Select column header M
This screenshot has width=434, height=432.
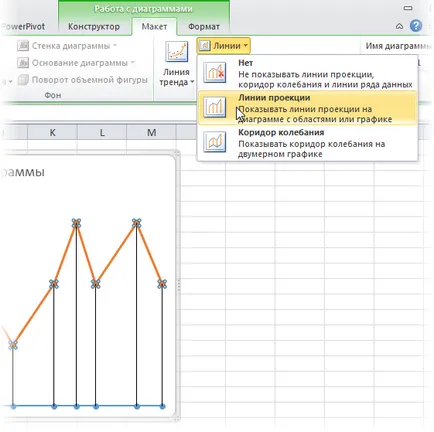(152, 133)
